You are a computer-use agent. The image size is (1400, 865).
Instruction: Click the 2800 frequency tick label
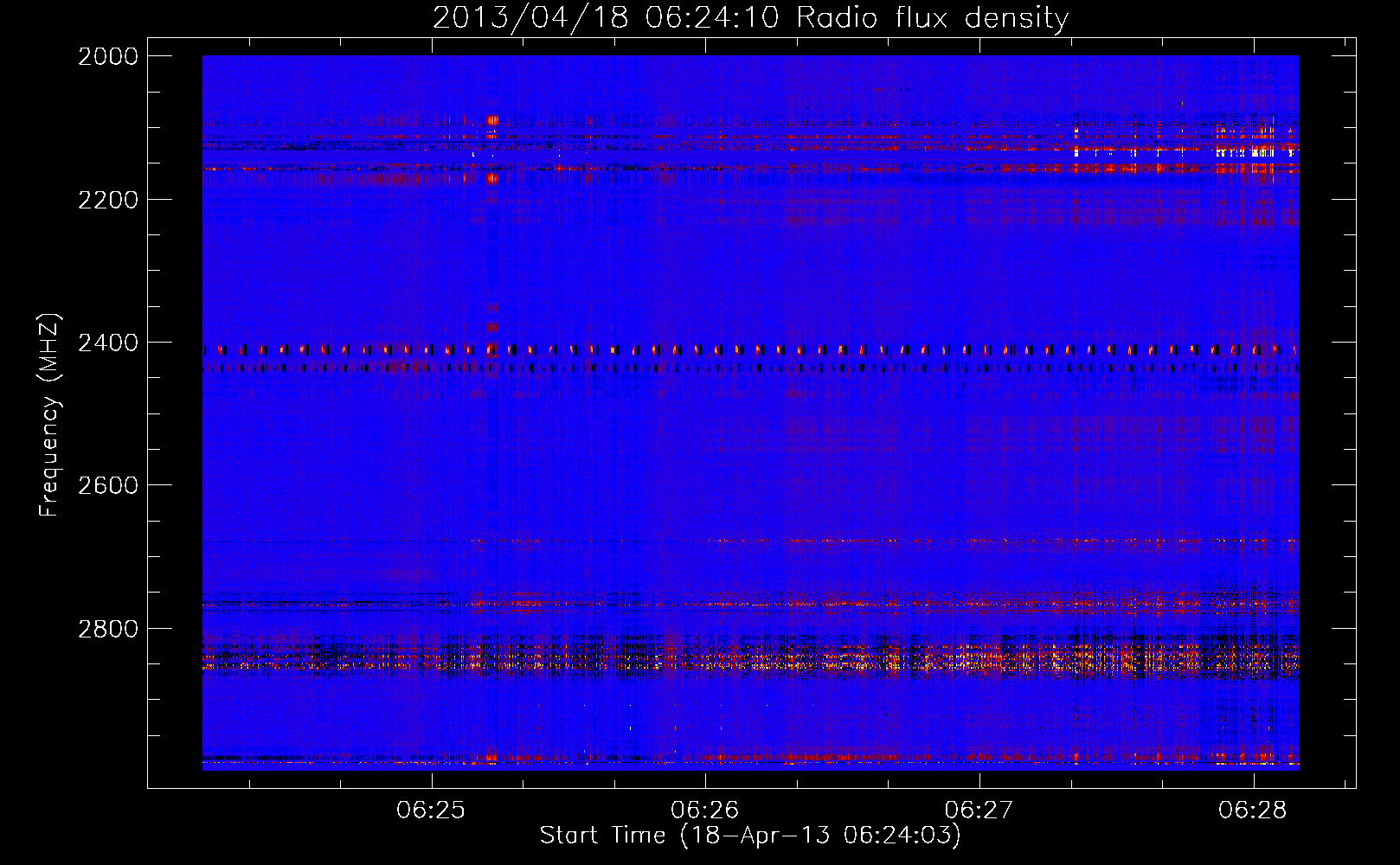(x=108, y=629)
